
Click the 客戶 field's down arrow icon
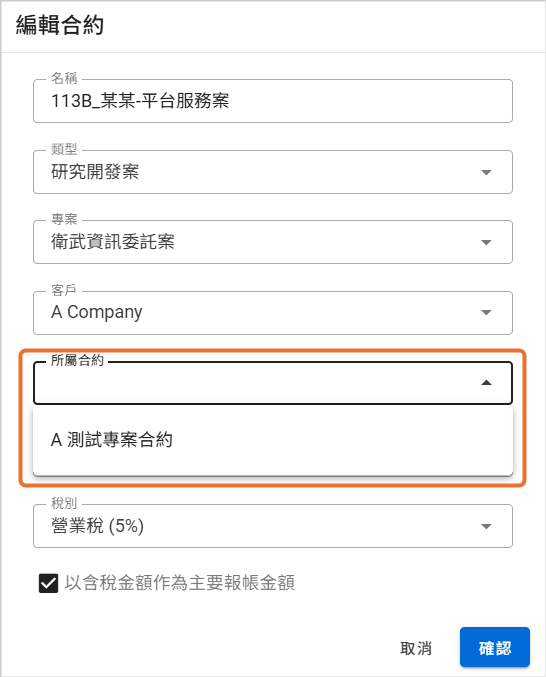point(486,313)
